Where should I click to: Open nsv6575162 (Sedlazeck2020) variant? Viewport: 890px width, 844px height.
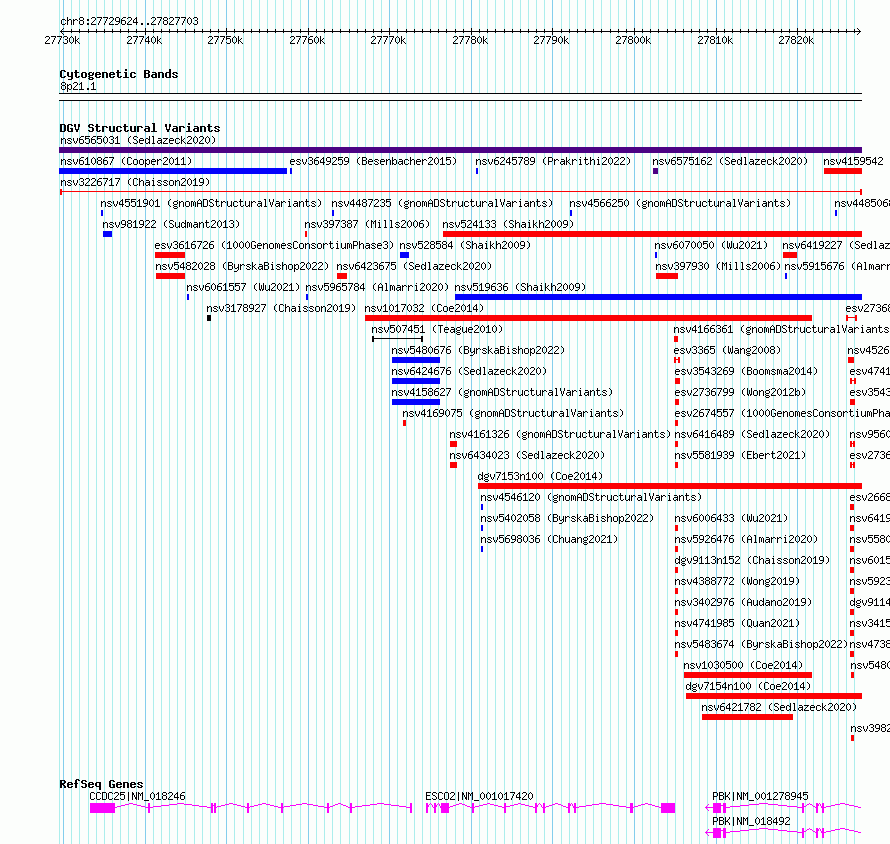730,161
